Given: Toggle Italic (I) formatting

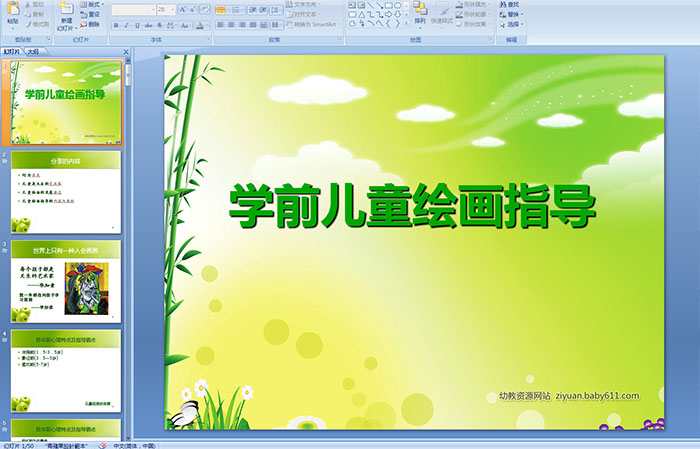Looking at the screenshot, I should [126, 25].
